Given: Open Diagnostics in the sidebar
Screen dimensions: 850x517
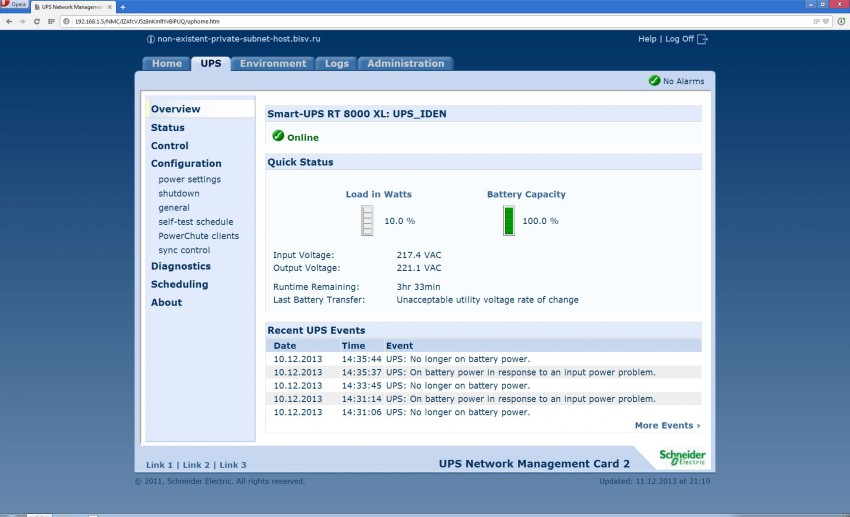Looking at the screenshot, I should [x=180, y=266].
